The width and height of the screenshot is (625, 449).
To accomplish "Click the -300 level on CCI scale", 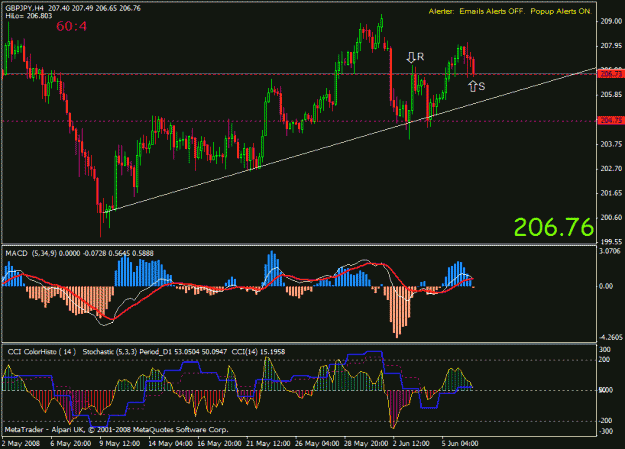I will click(604, 431).
